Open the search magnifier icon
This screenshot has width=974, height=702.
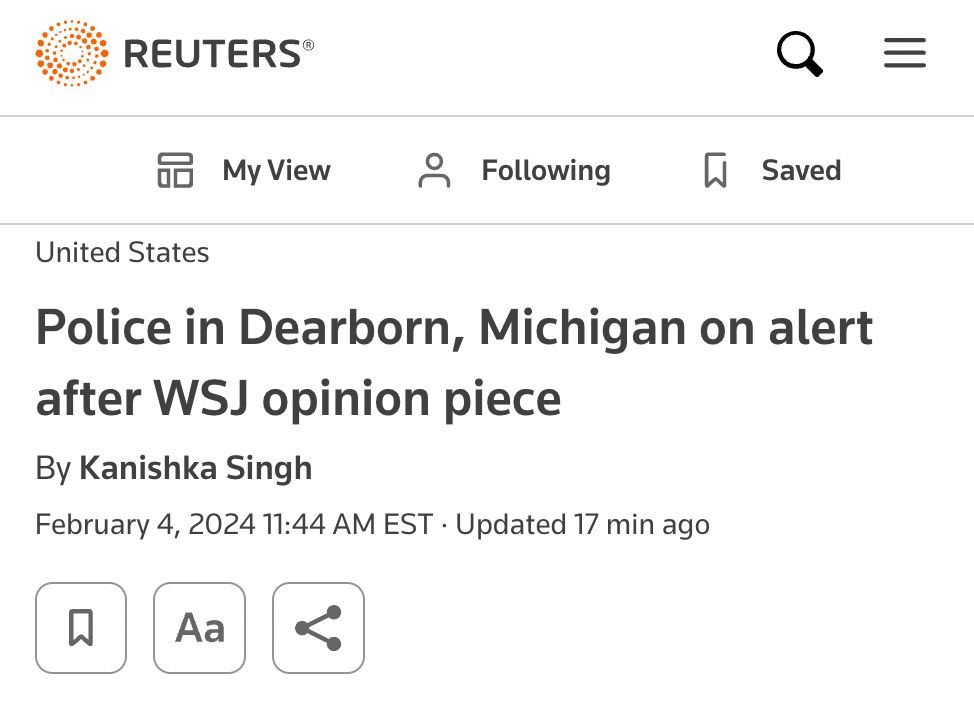click(800, 54)
